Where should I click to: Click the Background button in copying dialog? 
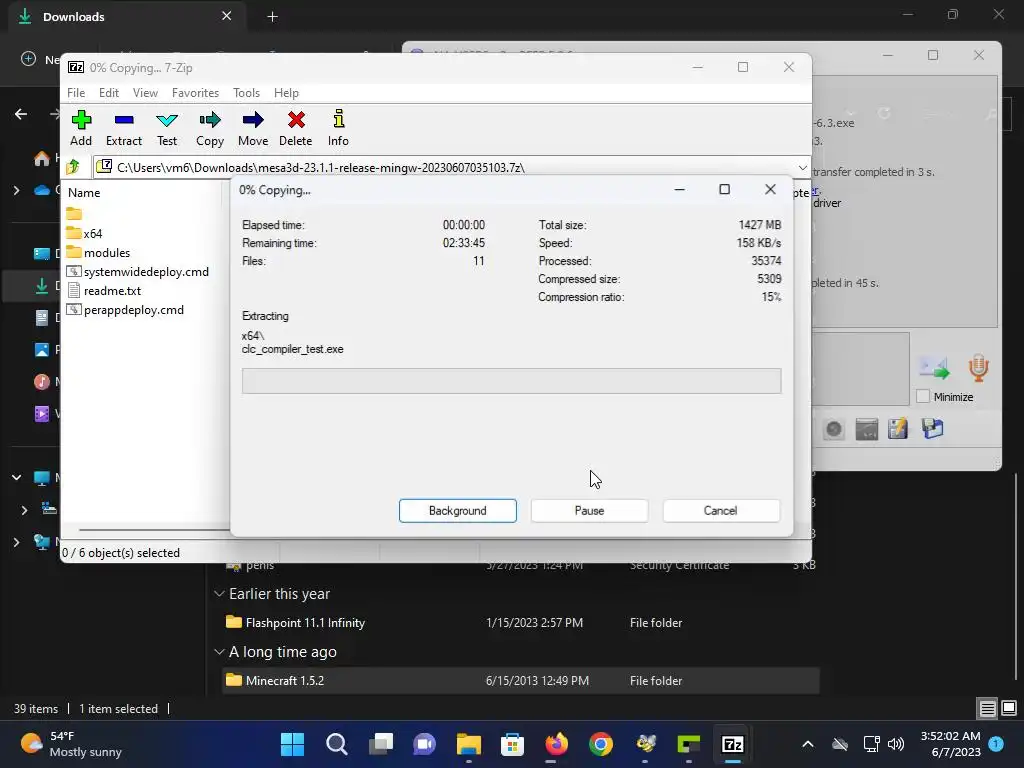(458, 511)
